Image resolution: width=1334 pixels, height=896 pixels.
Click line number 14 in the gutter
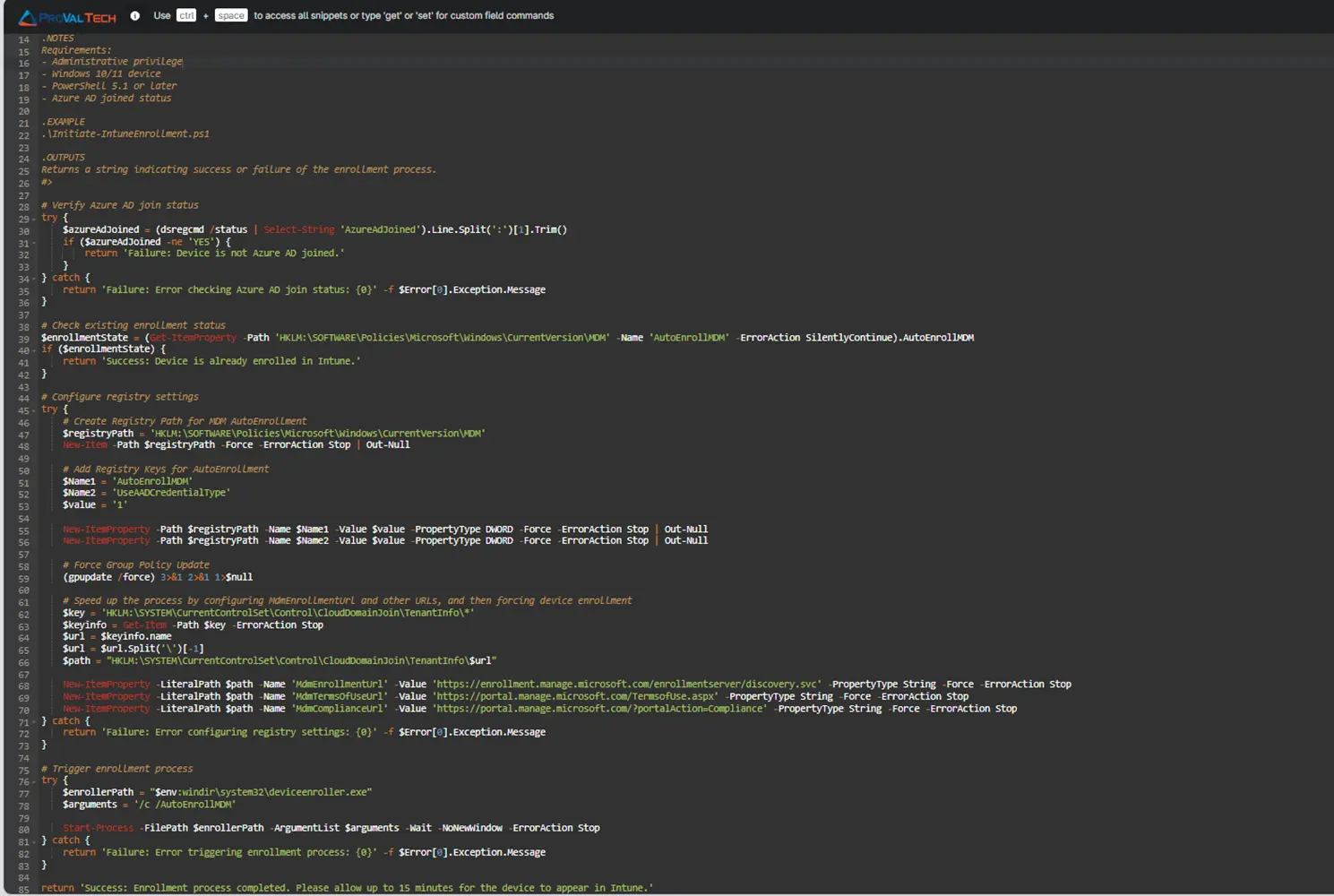[x=23, y=39]
